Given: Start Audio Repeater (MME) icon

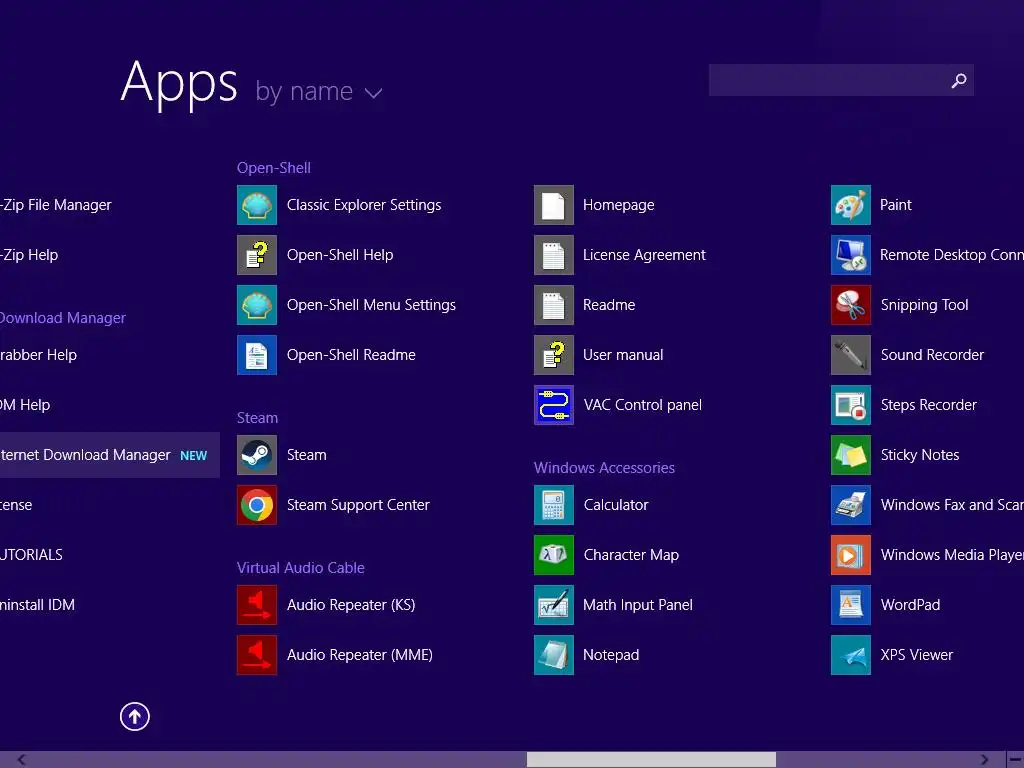Looking at the screenshot, I should tap(257, 655).
